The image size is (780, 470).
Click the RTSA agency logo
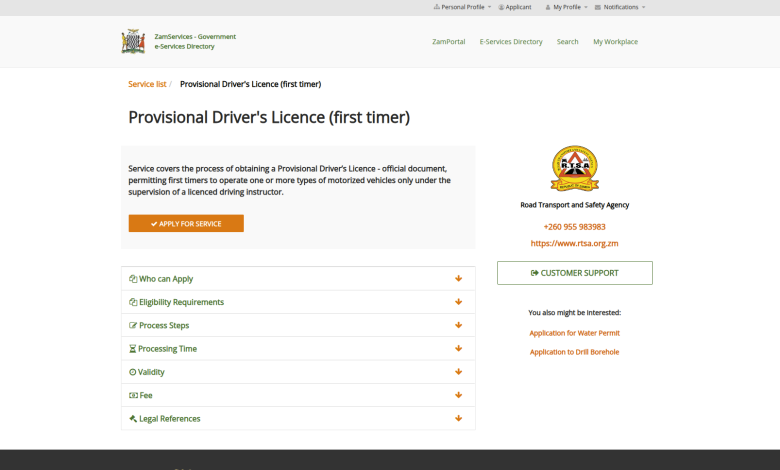click(574, 169)
